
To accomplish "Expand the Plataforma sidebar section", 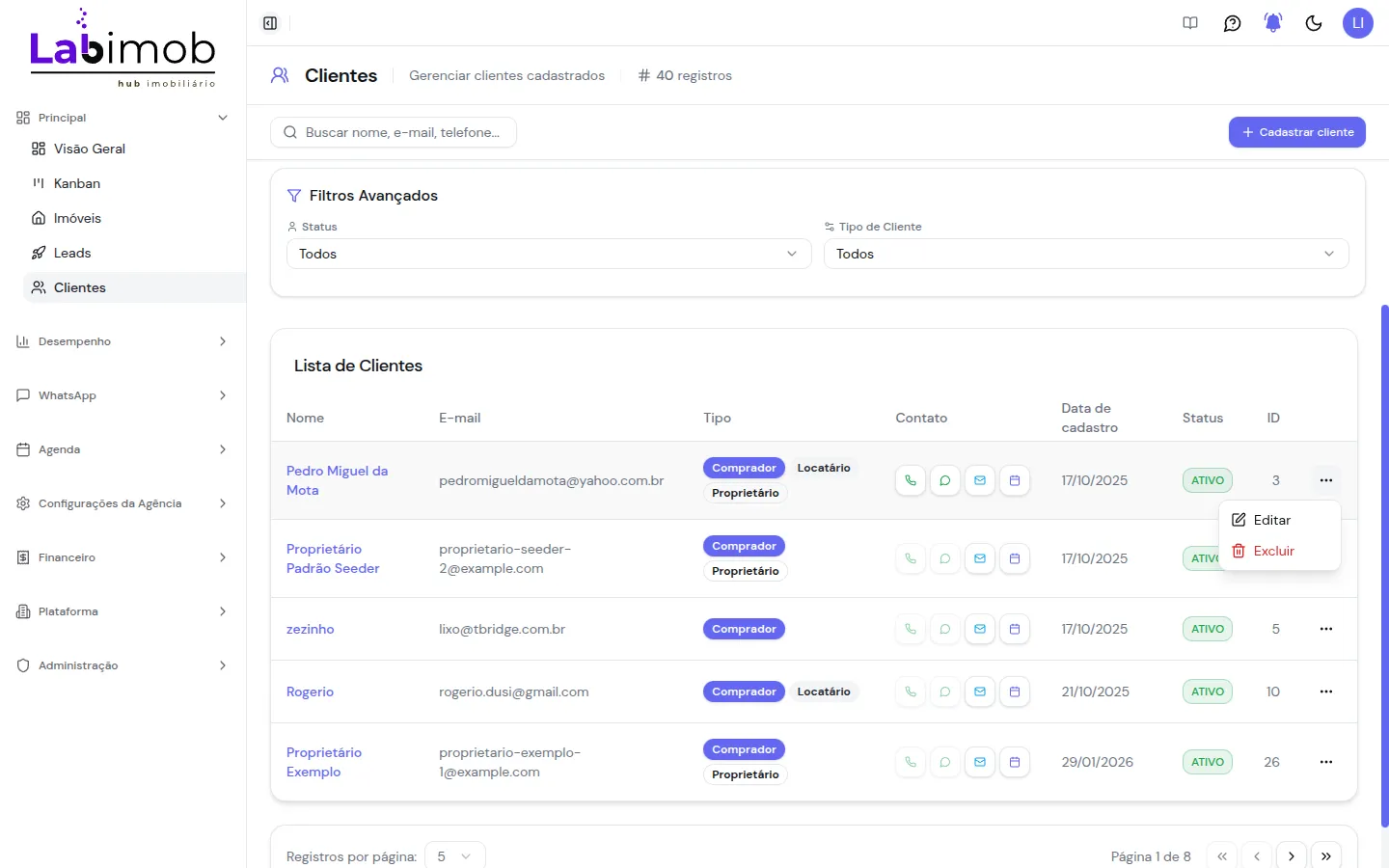I will coord(123,611).
